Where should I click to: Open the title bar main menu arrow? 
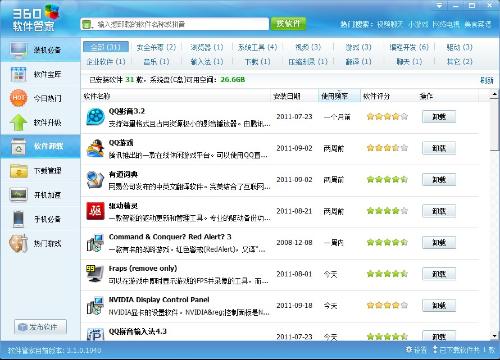coord(440,5)
